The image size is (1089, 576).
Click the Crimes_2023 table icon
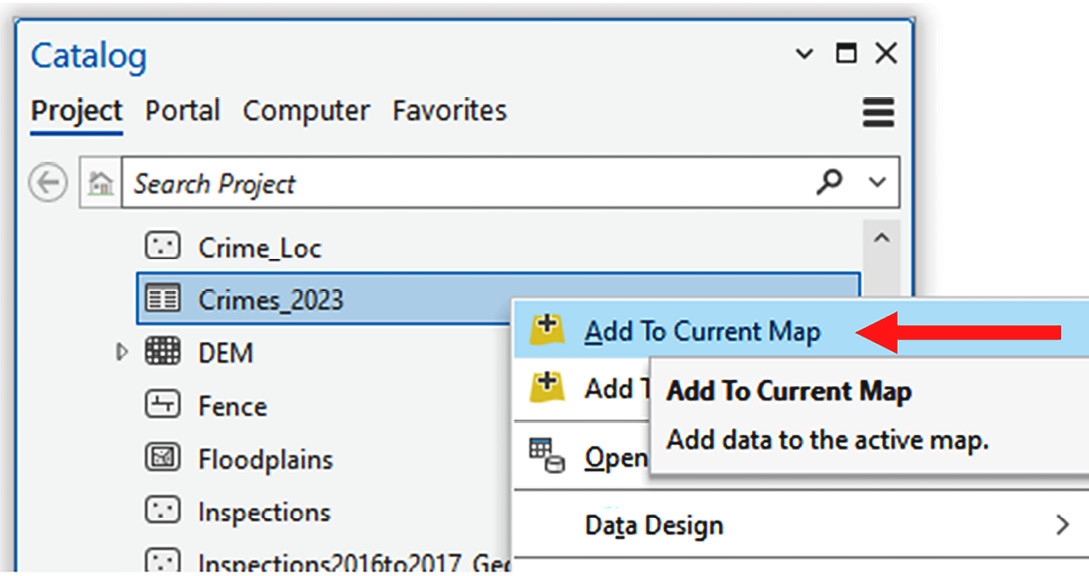click(163, 299)
